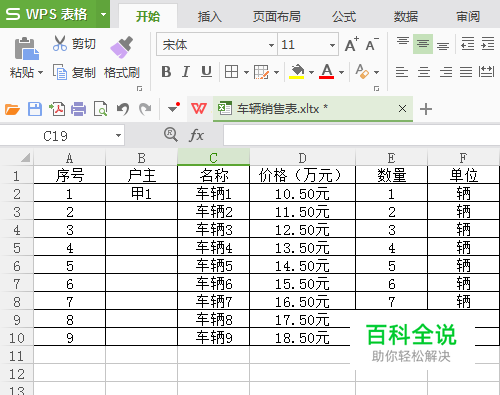Undo the last action

tap(123, 109)
